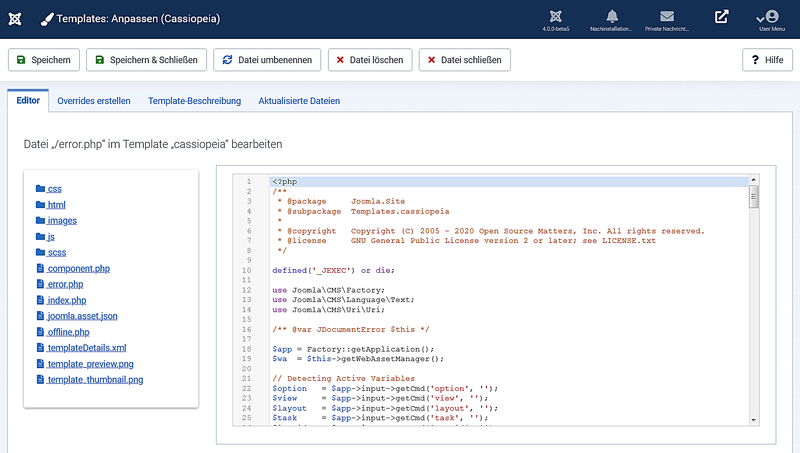Expand the html folder
Viewport: 800px width, 453px height.
click(57, 205)
